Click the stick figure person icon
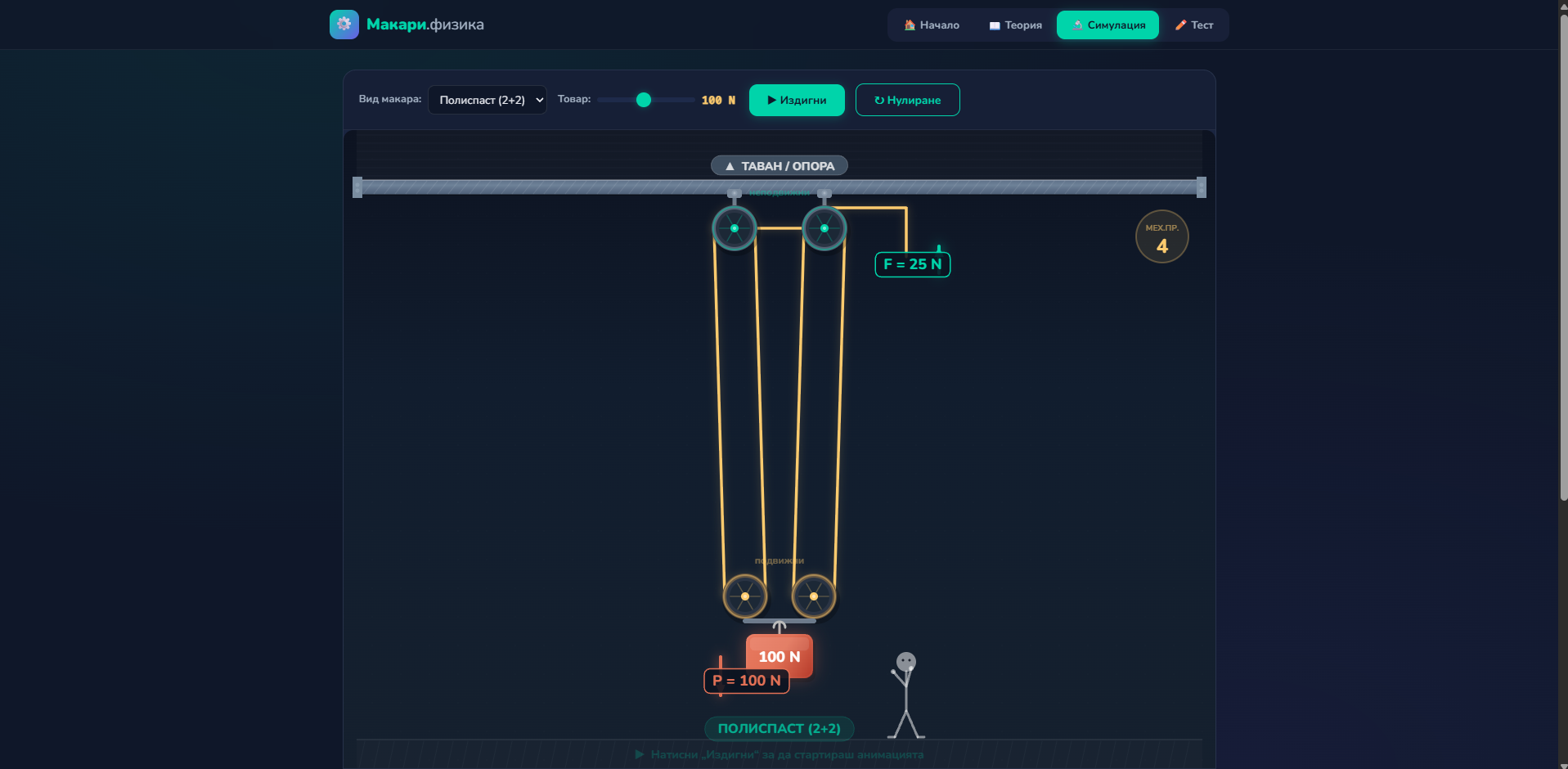The image size is (1568, 769). pyautogui.click(x=905, y=695)
